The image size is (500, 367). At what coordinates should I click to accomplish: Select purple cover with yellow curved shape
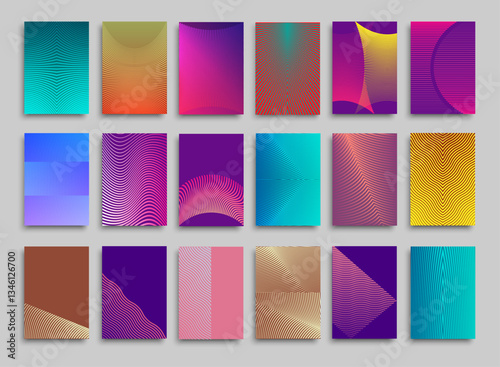coord(365,68)
